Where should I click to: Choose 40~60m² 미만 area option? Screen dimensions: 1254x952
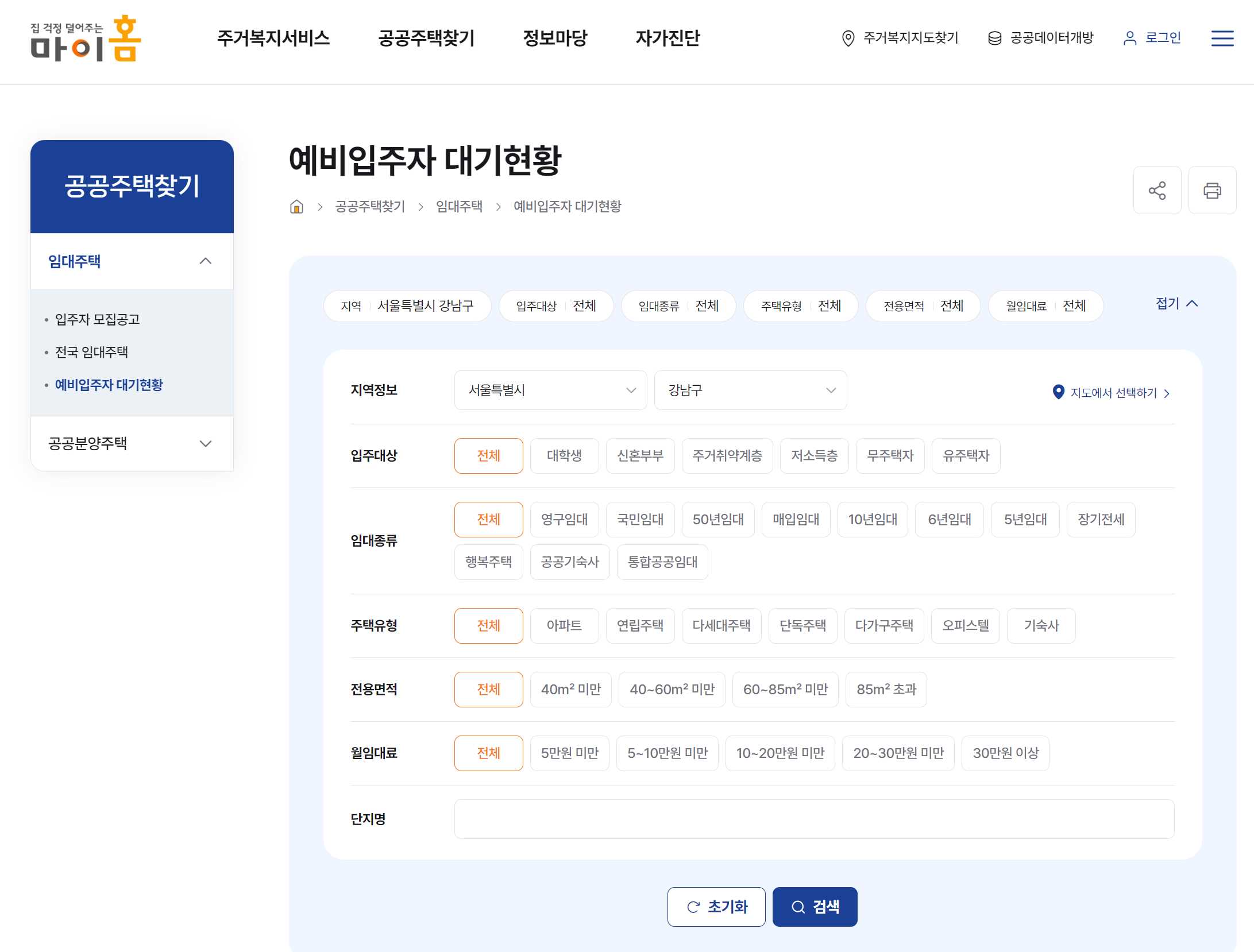tap(672, 690)
